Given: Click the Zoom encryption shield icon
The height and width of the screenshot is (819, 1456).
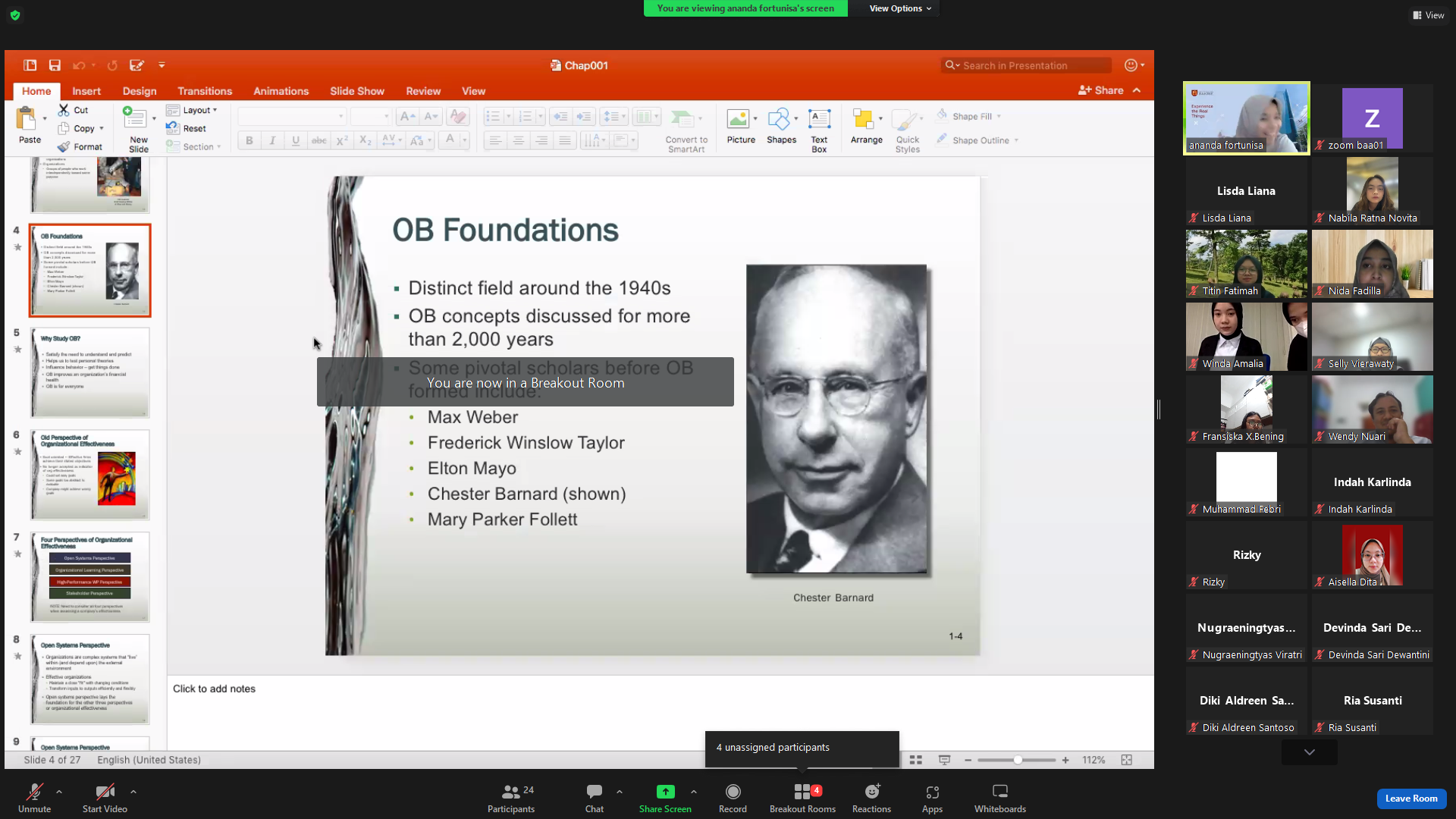Looking at the screenshot, I should coord(15,15).
